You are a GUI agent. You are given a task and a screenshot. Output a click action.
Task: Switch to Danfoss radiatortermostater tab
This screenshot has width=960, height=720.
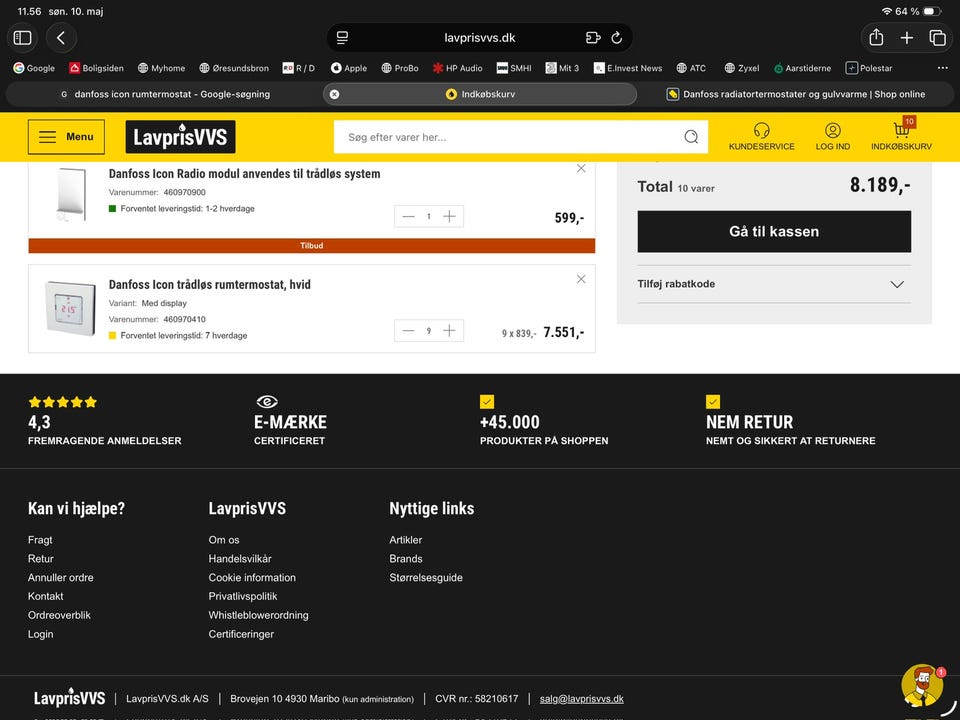(x=796, y=94)
